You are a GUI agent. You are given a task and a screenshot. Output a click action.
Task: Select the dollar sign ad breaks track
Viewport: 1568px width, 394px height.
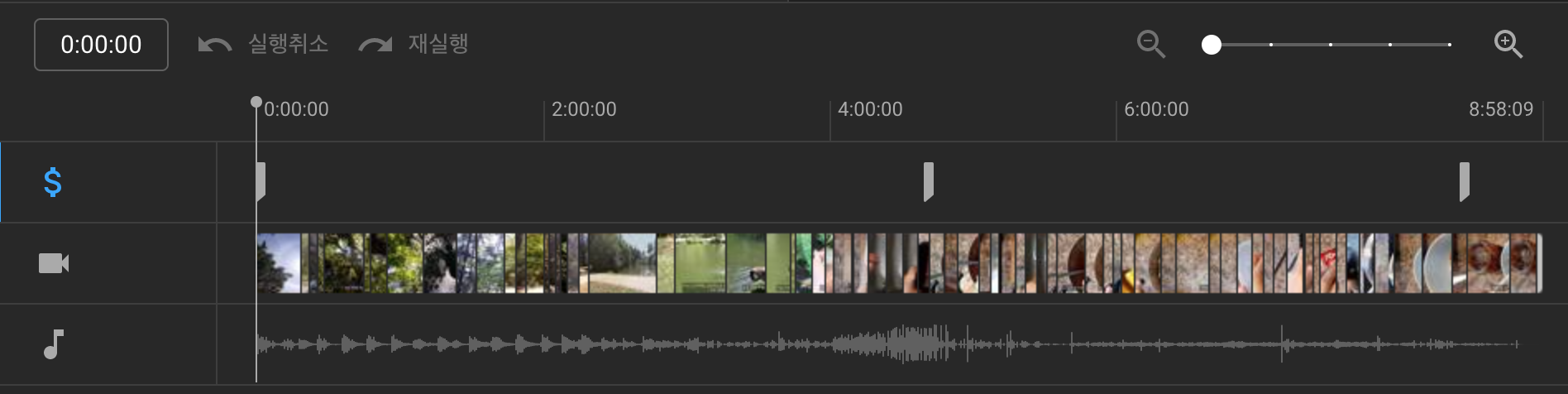52,182
